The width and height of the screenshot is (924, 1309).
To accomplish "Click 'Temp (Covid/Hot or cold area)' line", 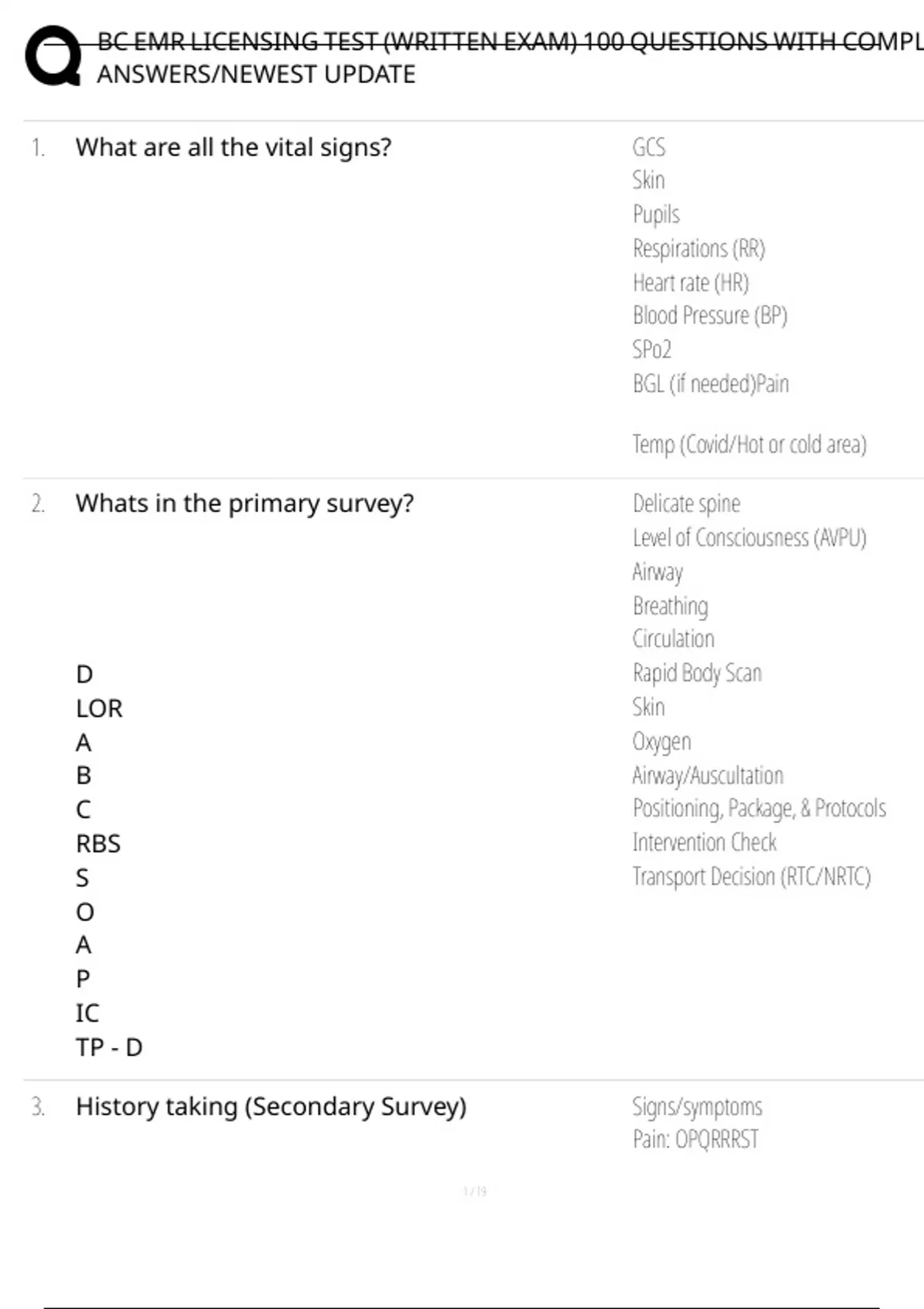I will pyautogui.click(x=749, y=444).
